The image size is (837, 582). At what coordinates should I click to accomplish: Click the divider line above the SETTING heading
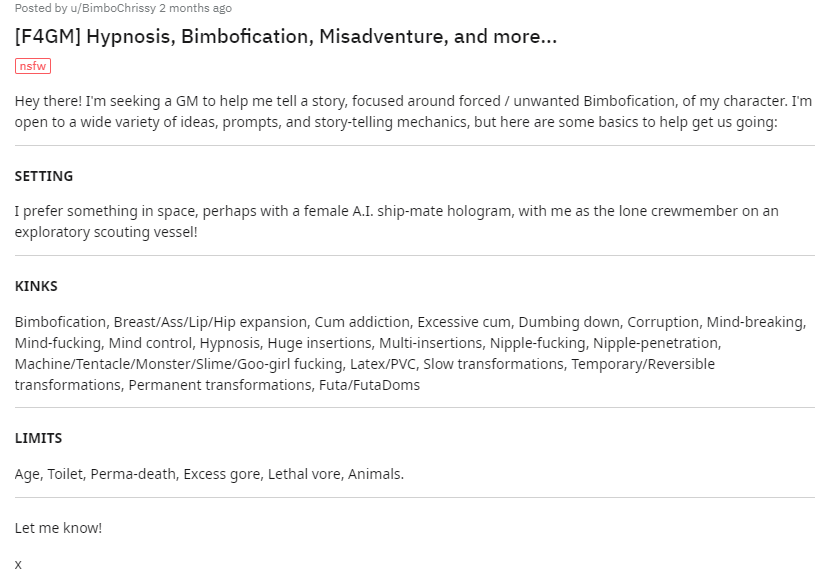[414, 146]
